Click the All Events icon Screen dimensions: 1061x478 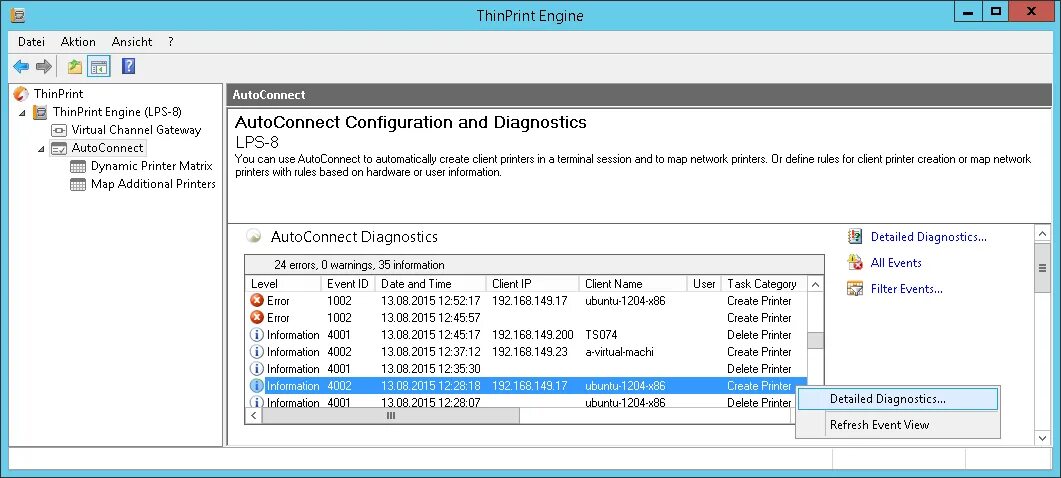(x=855, y=262)
